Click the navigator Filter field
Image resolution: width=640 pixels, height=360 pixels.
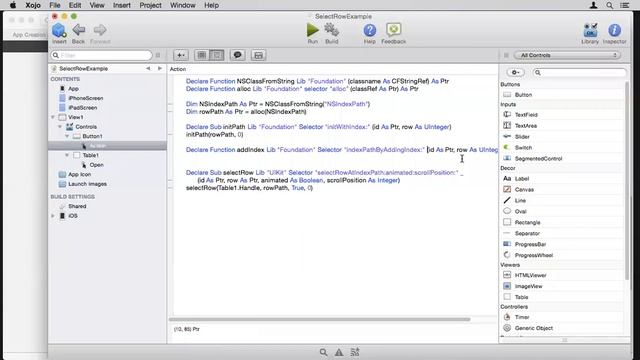tap(101, 55)
